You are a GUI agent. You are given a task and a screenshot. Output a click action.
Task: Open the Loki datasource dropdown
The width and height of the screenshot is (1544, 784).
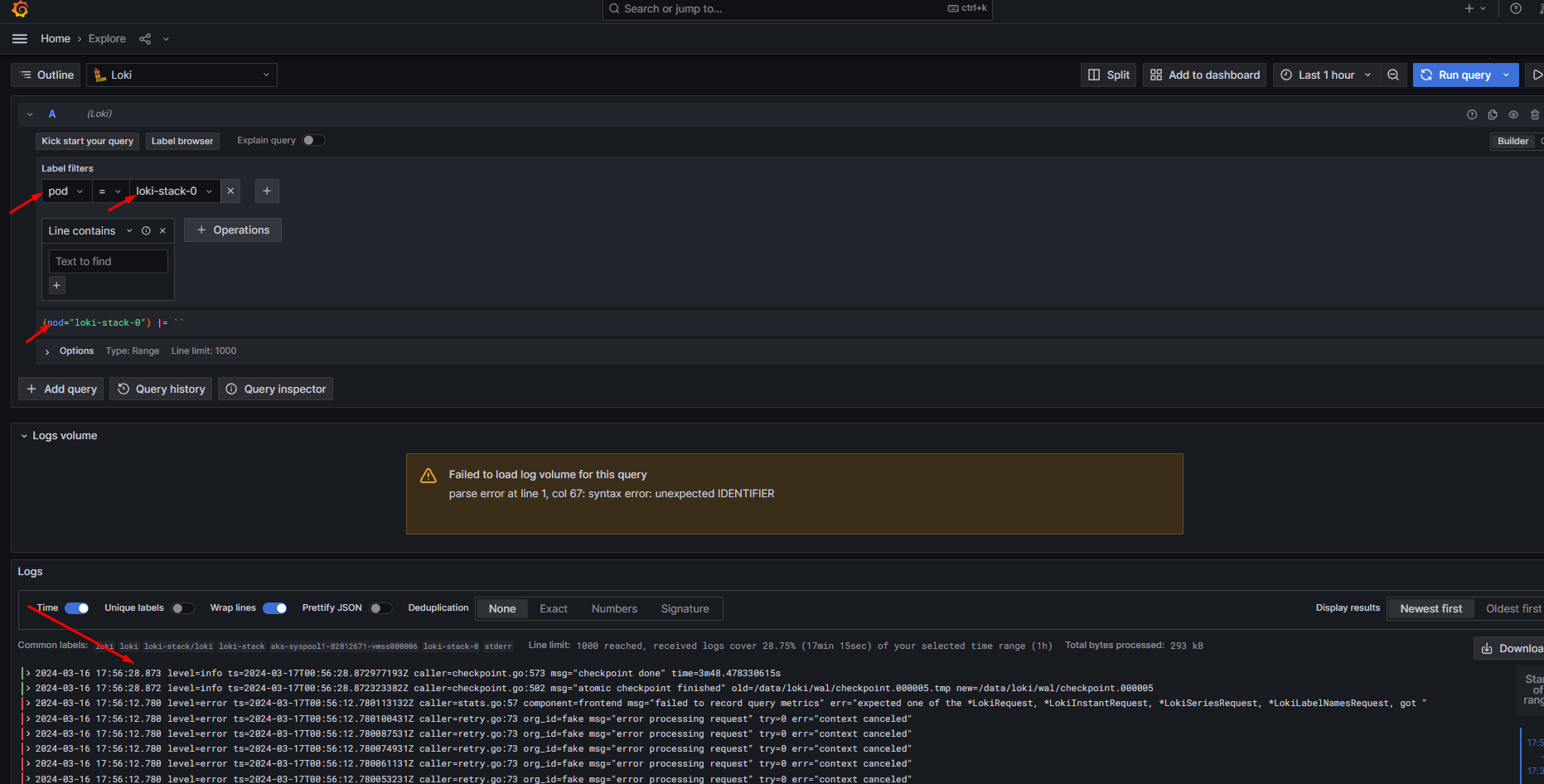182,75
